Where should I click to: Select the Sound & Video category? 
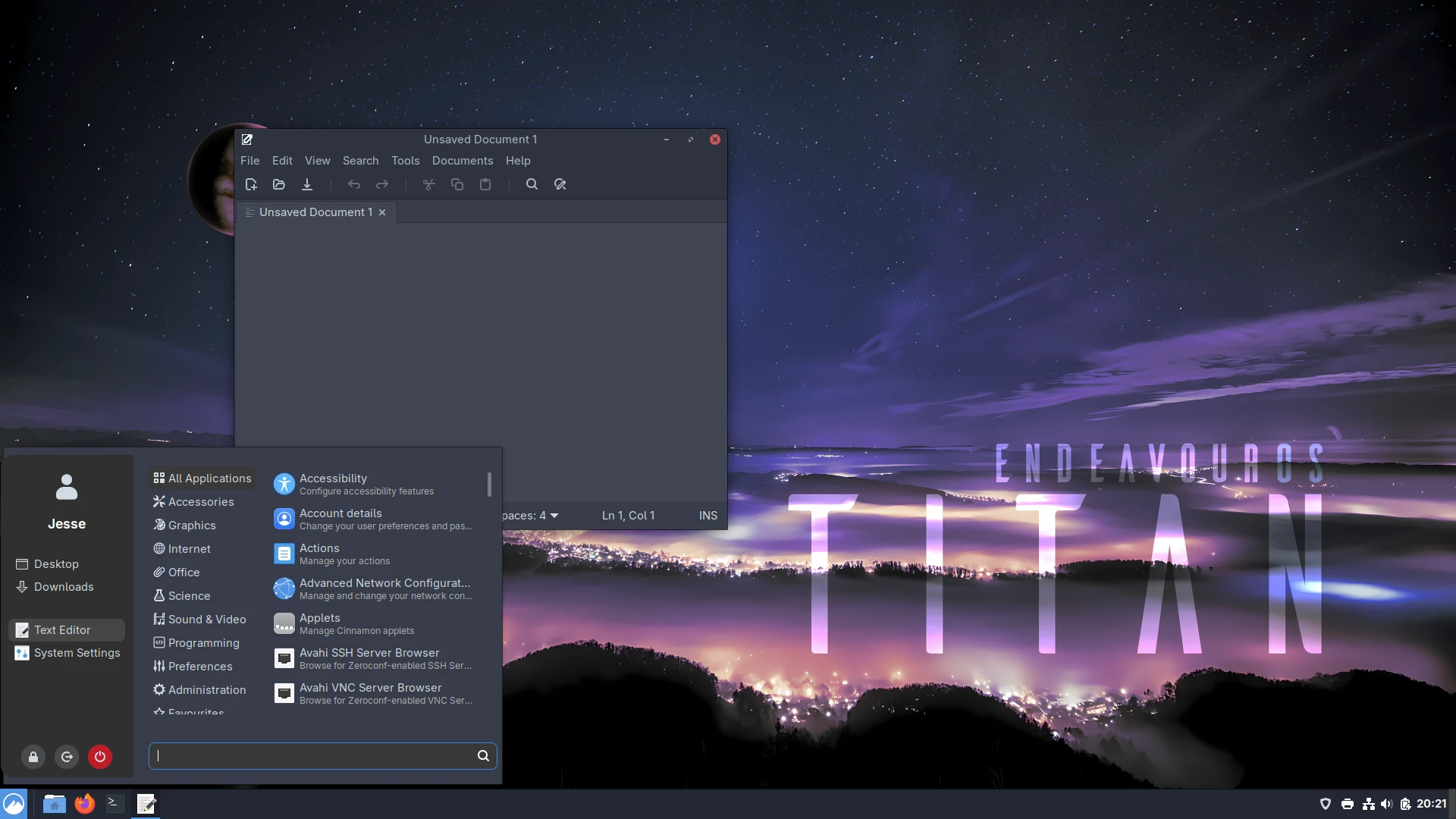(206, 620)
